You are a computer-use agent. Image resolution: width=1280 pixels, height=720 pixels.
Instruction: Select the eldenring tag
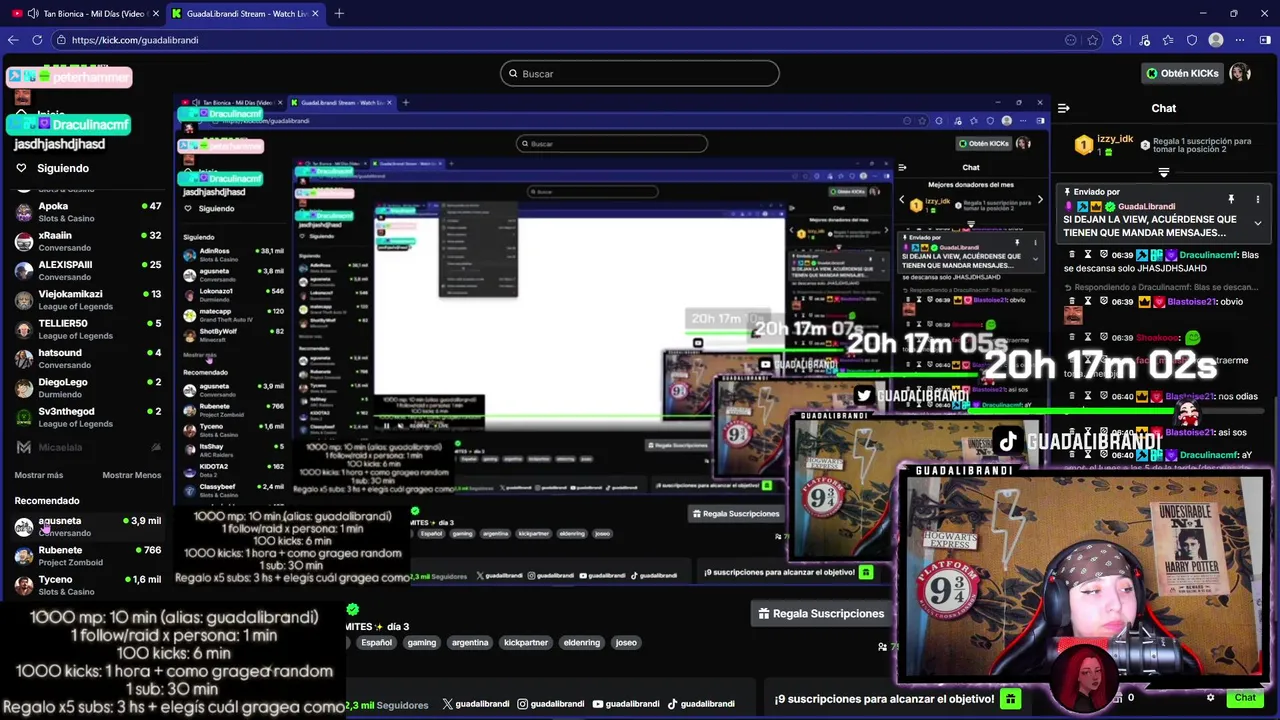[581, 643]
